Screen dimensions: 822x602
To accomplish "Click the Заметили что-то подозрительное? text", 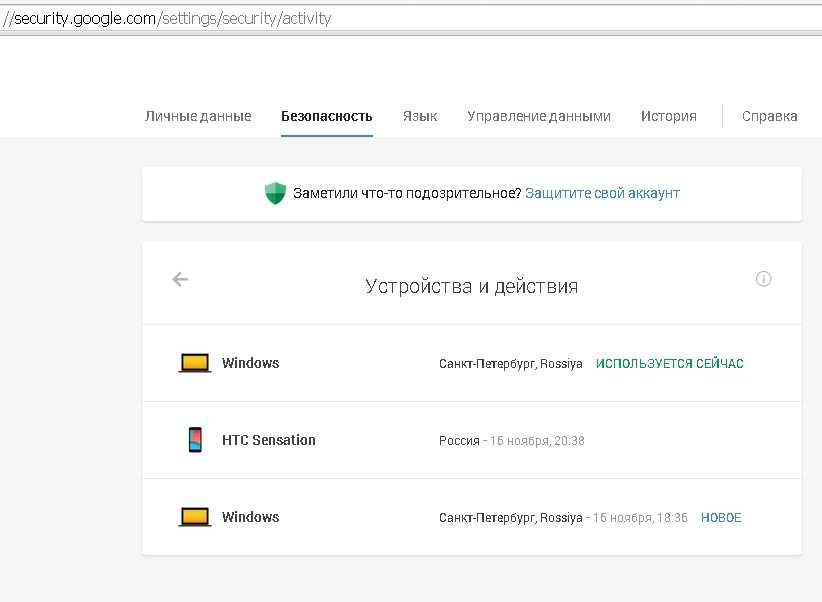I will pos(407,194).
